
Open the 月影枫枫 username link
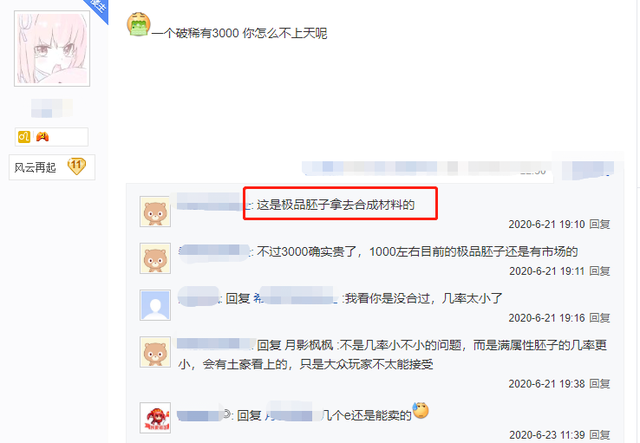coord(309,345)
